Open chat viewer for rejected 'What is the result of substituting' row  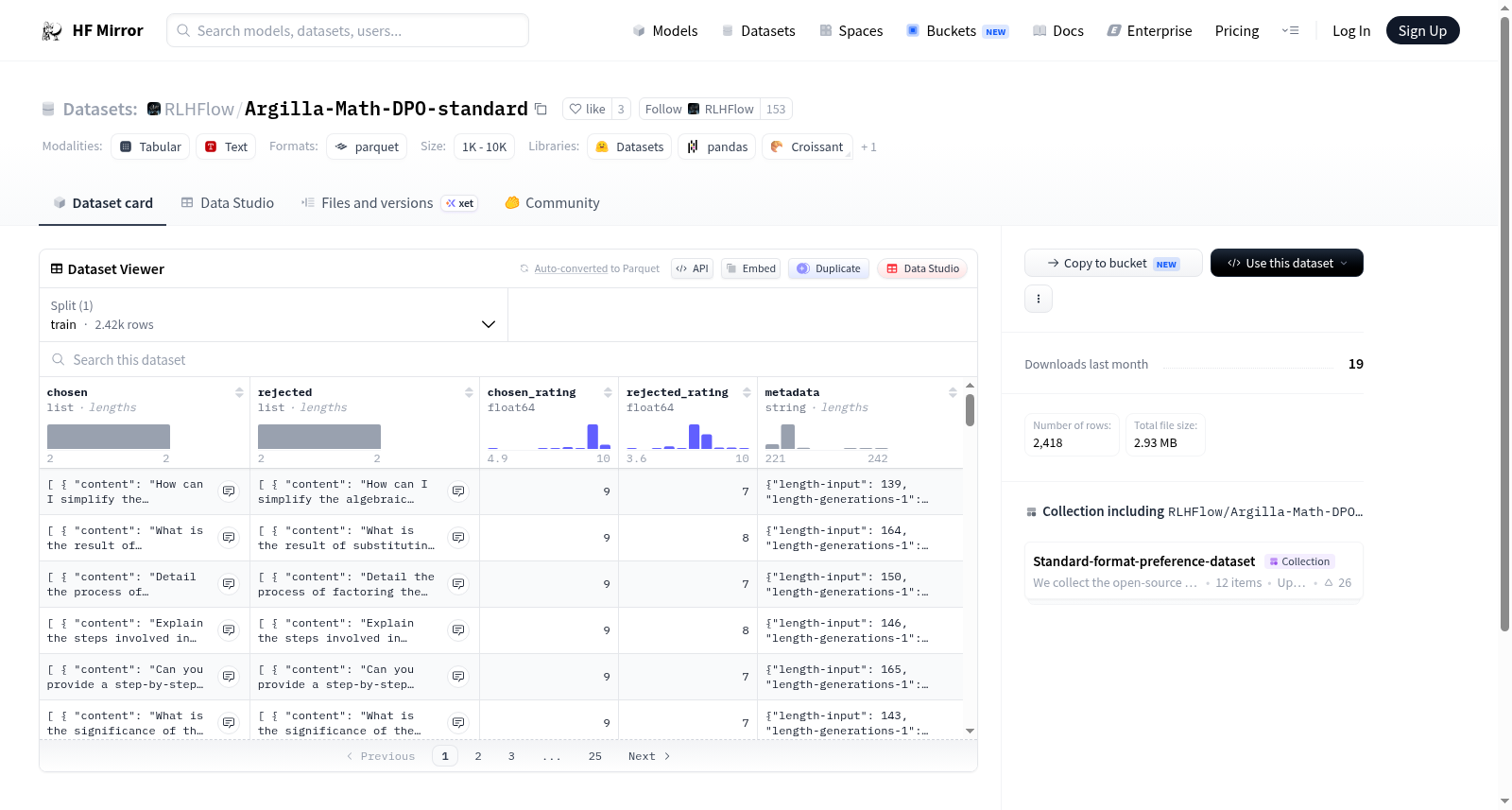point(458,538)
